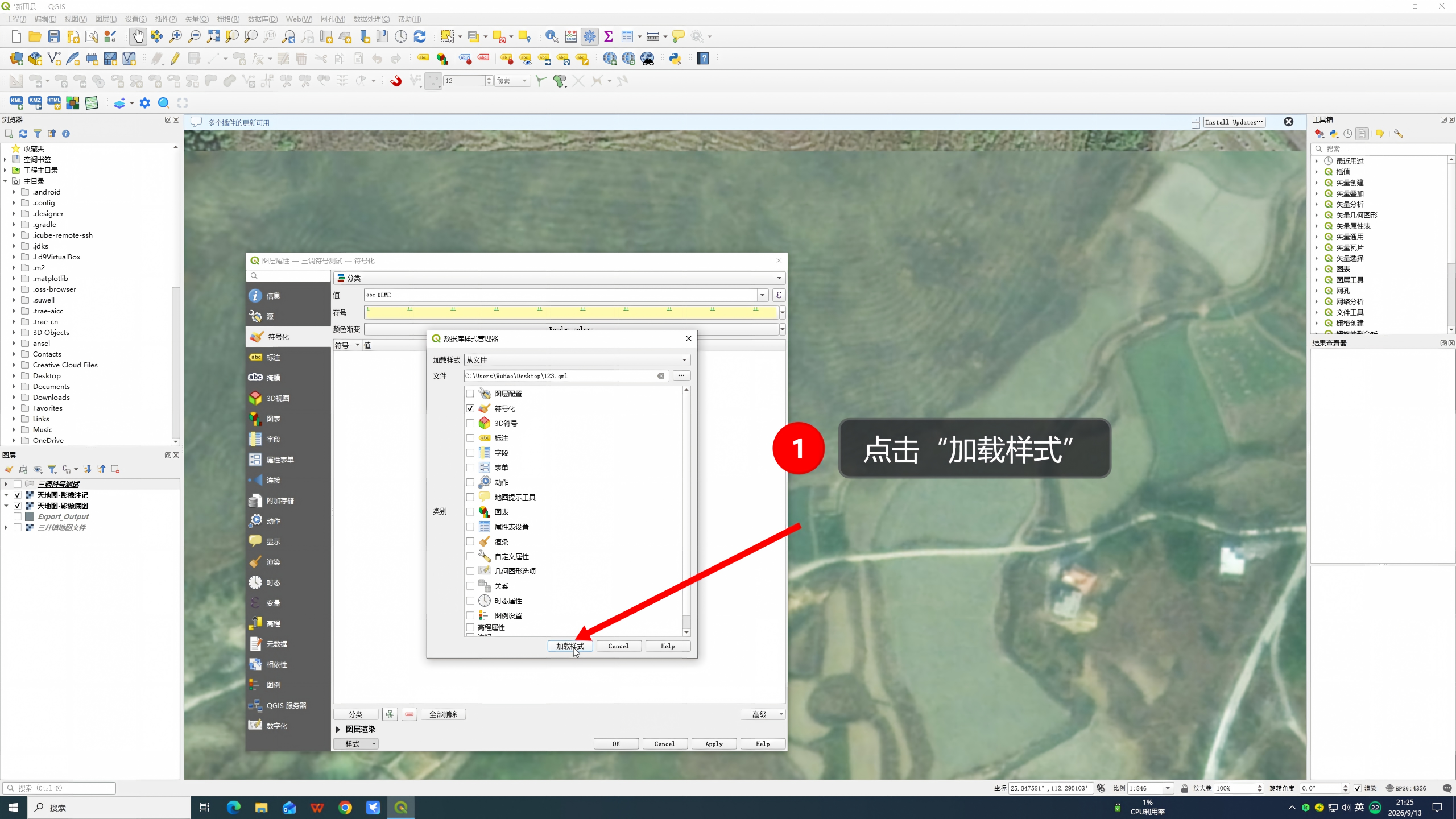Image resolution: width=1456 pixels, height=819 pixels.
Task: Open the 加载样式 source dropdown
Action: pos(577,360)
